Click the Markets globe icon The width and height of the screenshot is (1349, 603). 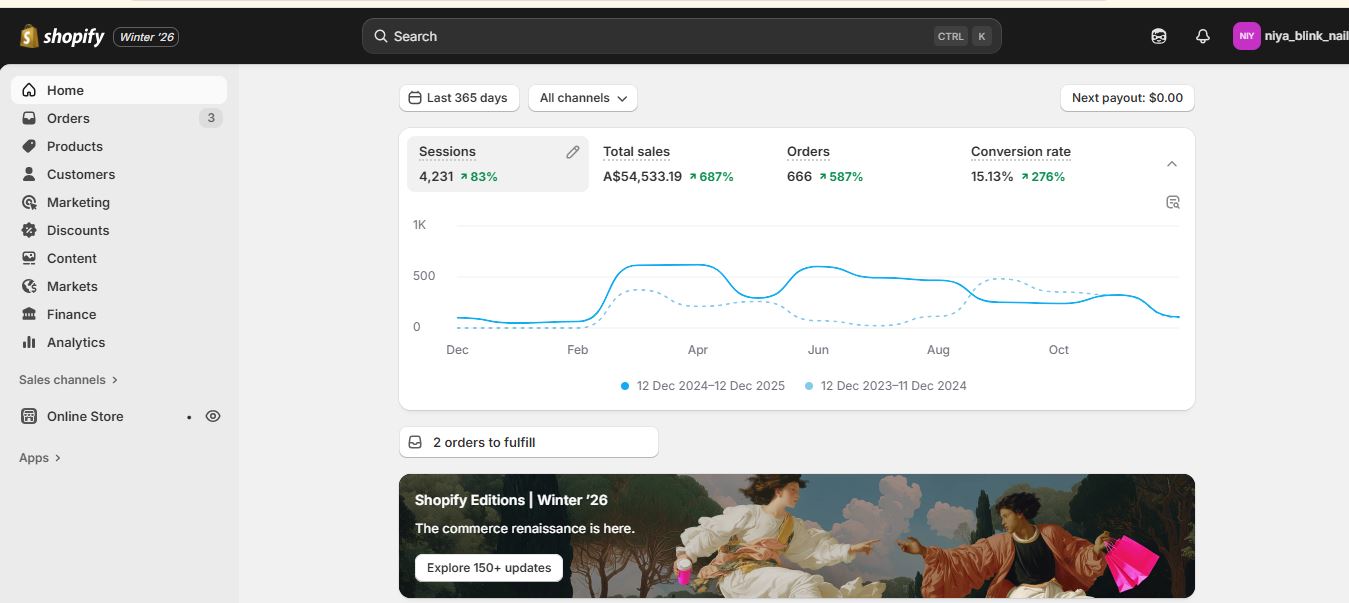(29, 286)
